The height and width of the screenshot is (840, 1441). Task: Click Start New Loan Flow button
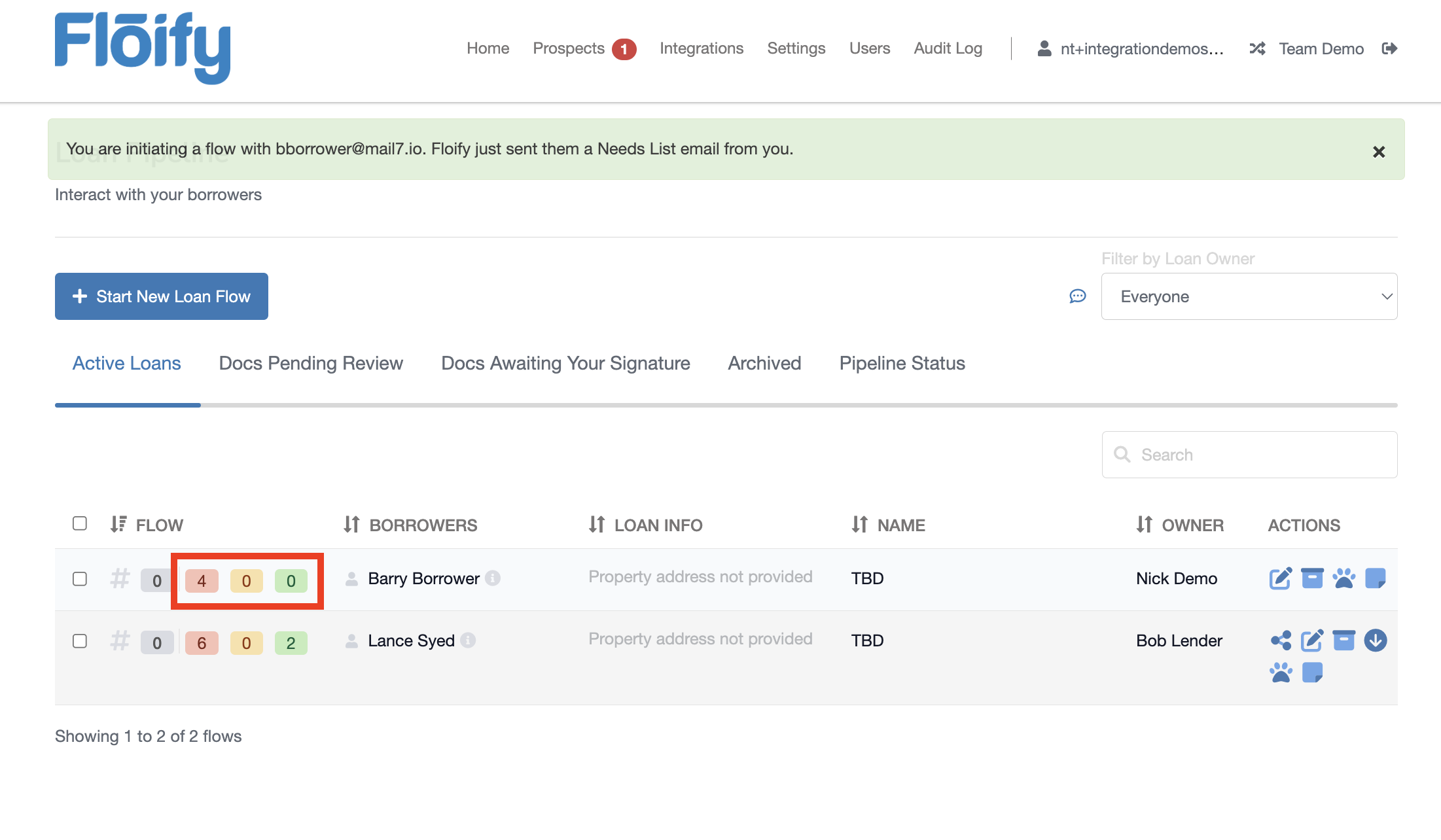click(162, 296)
